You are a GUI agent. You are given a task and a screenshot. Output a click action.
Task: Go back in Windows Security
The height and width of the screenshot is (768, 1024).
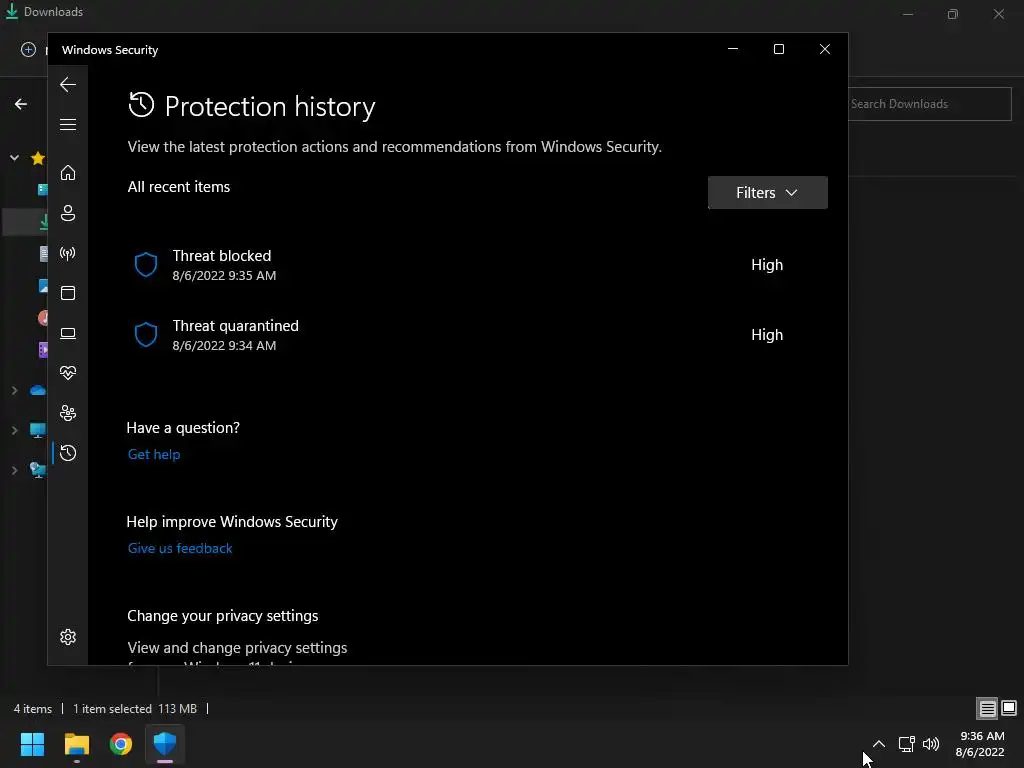68,84
